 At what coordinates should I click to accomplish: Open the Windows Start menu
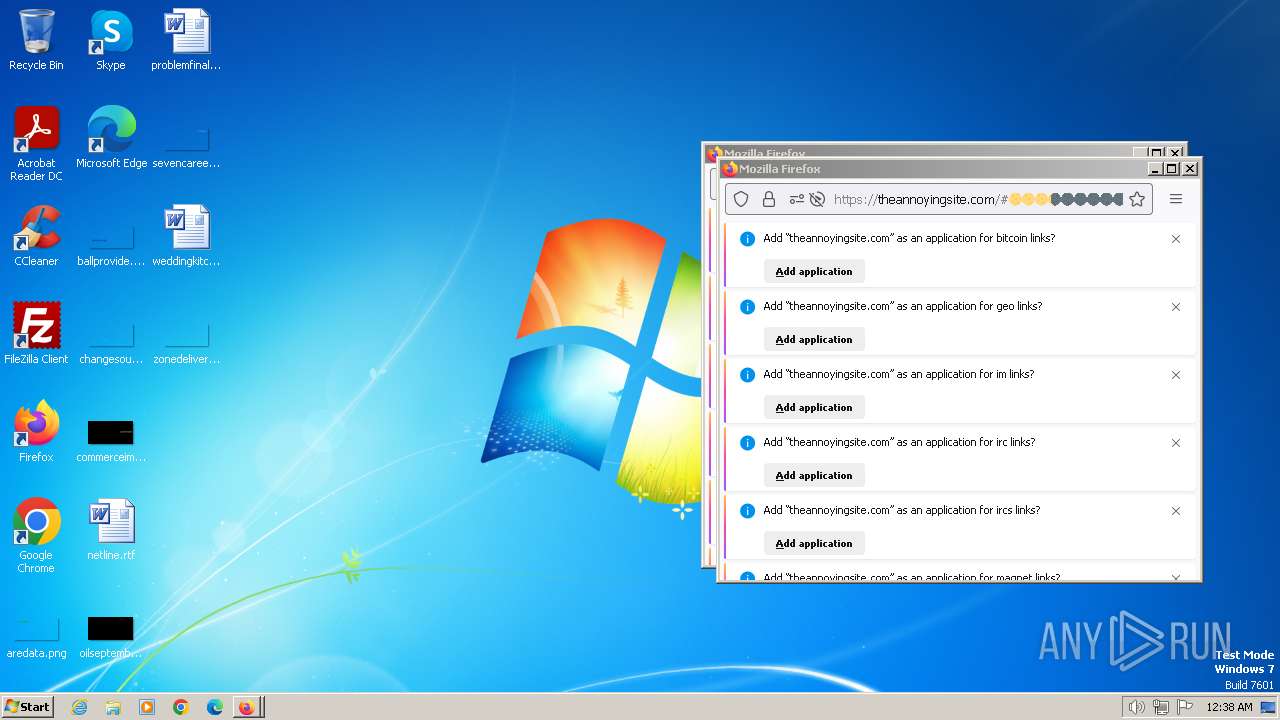(x=27, y=706)
